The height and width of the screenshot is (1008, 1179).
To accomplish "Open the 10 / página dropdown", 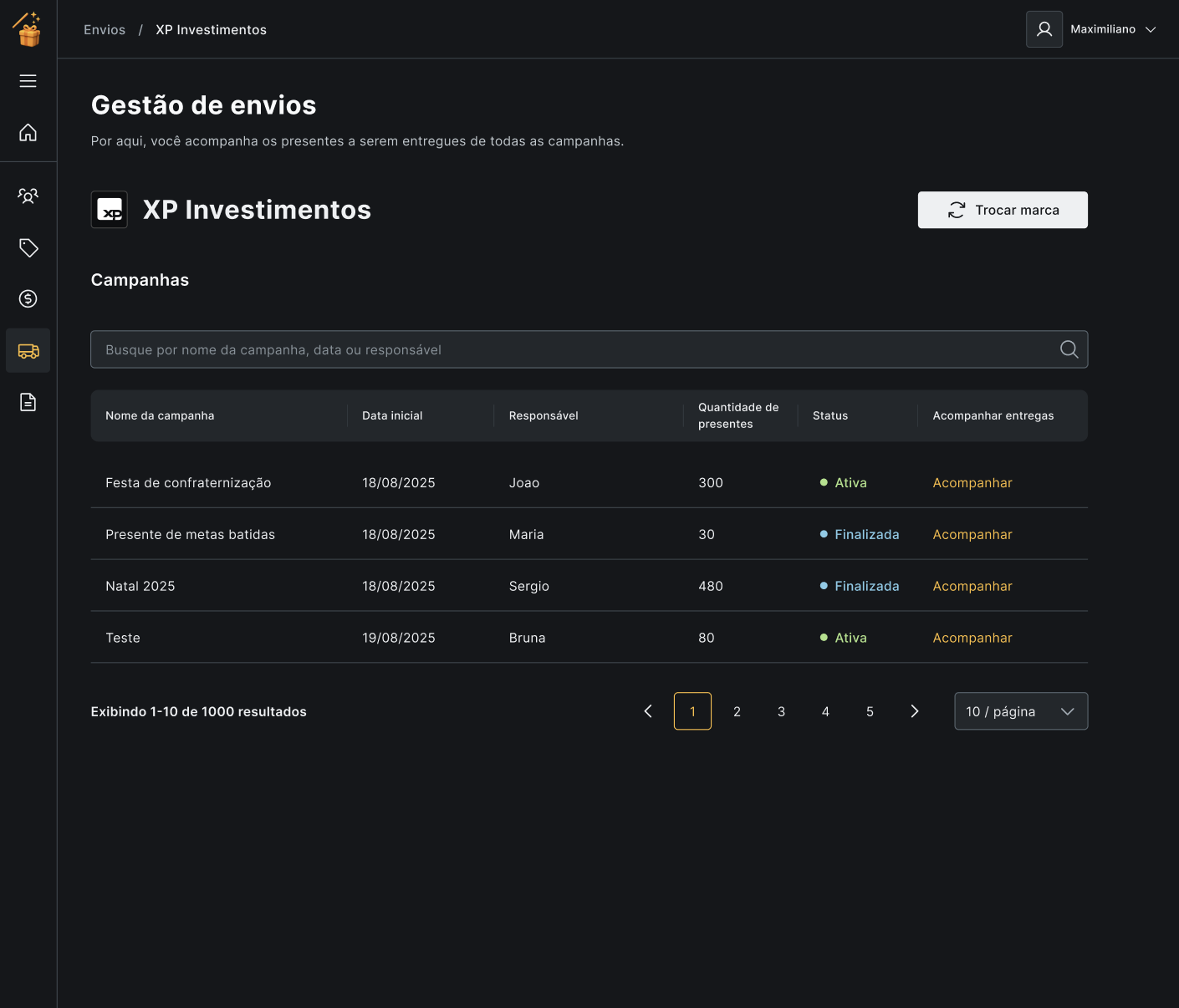I will [x=1021, y=711].
